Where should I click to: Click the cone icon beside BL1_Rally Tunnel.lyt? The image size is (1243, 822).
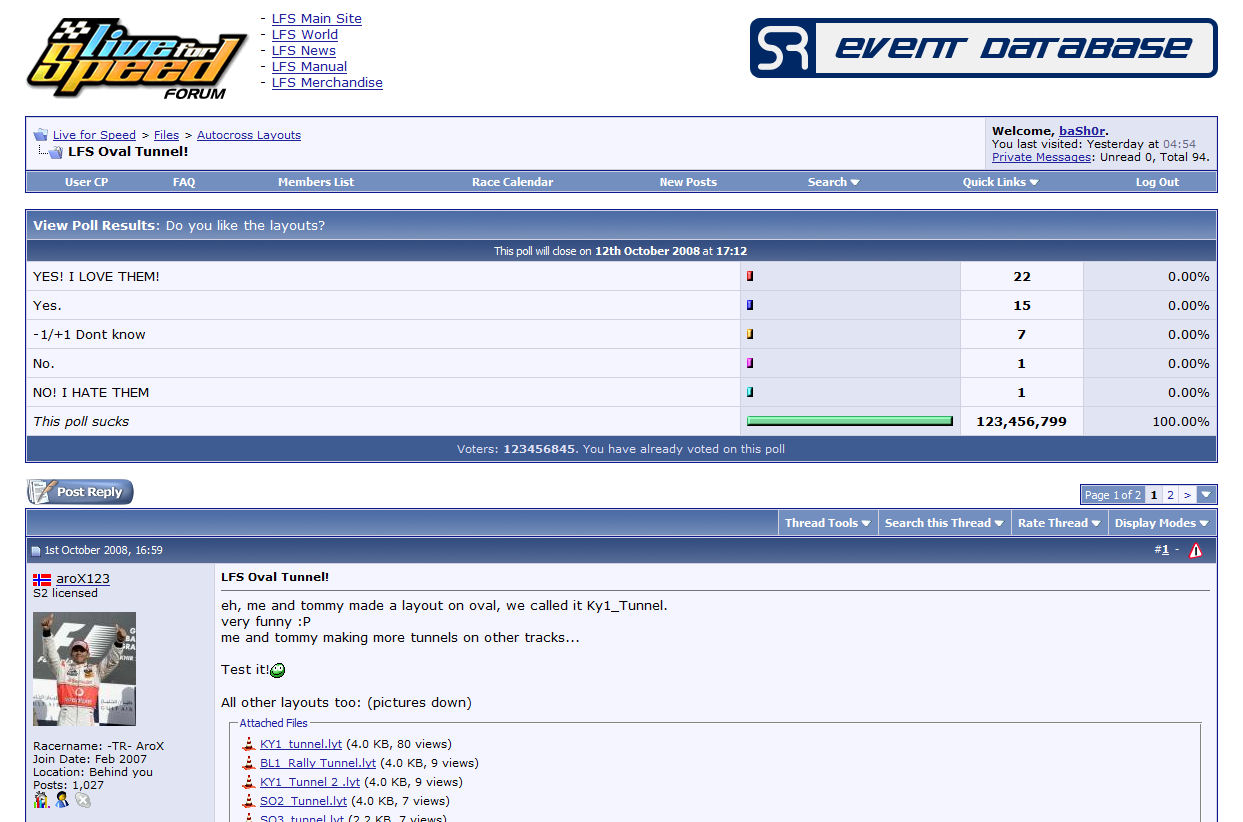(249, 763)
